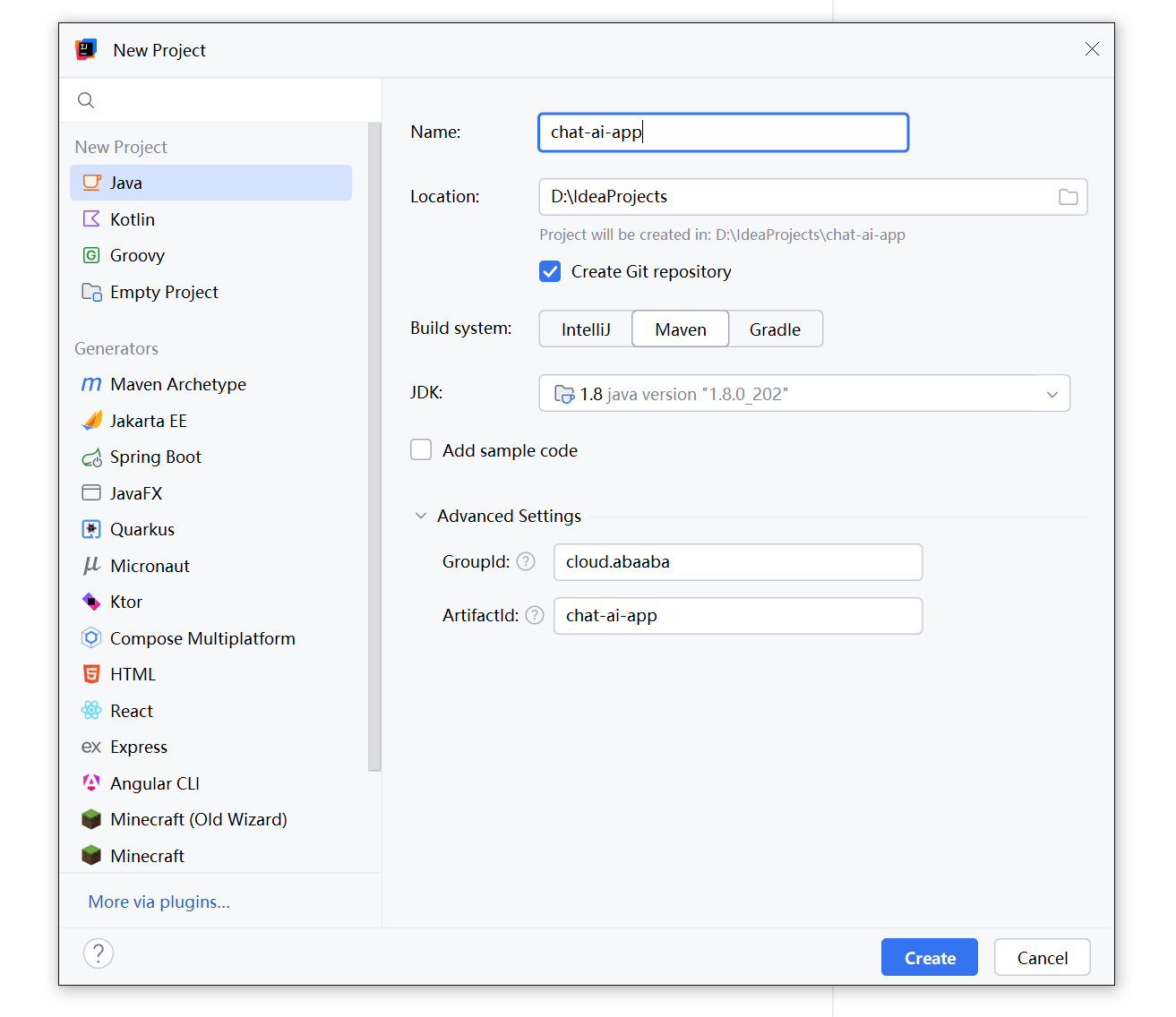Click the Quarkus generator icon
Viewport: 1176px width, 1017px height.
point(91,529)
